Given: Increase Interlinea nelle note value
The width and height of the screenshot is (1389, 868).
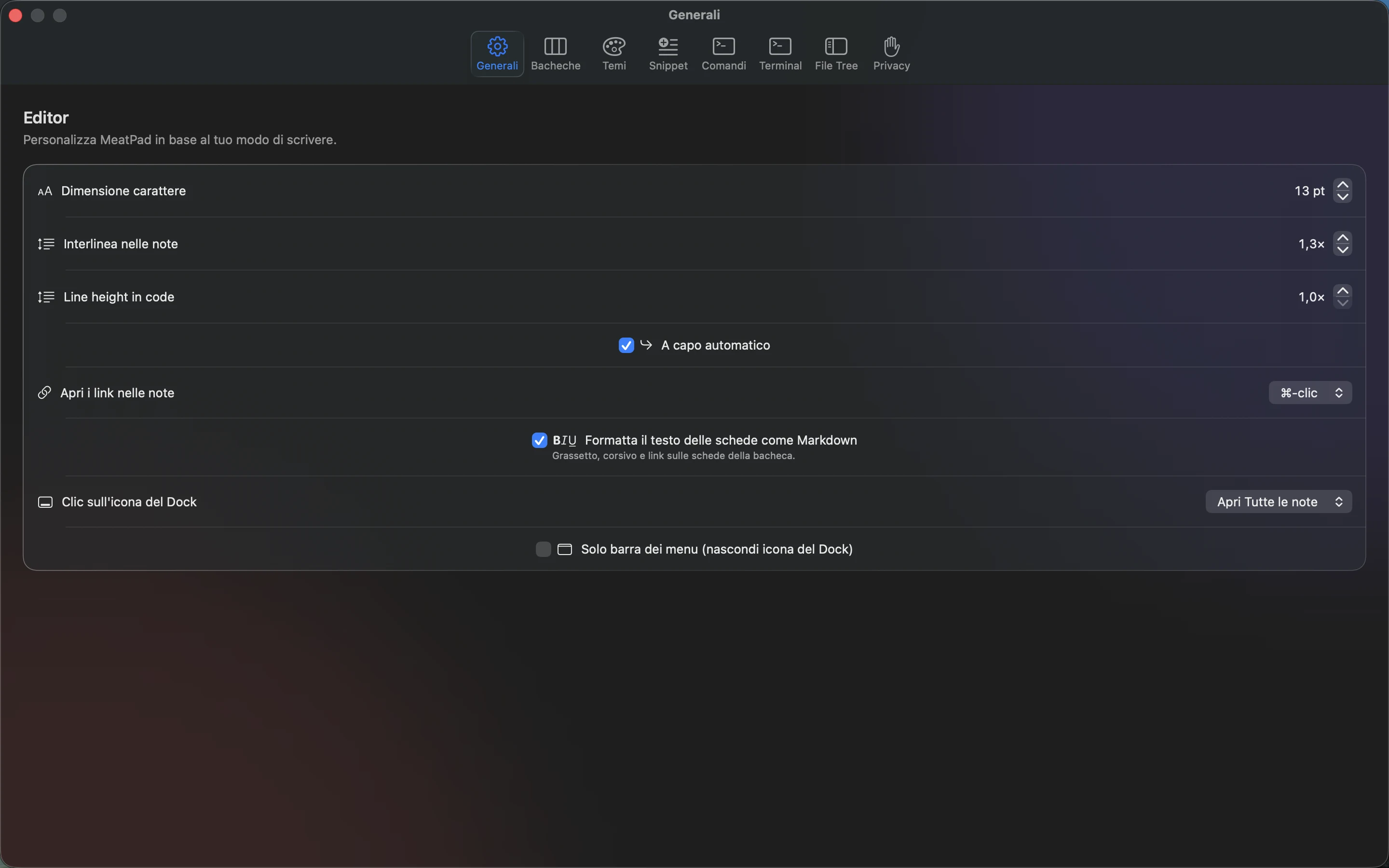Looking at the screenshot, I should (1343, 238).
